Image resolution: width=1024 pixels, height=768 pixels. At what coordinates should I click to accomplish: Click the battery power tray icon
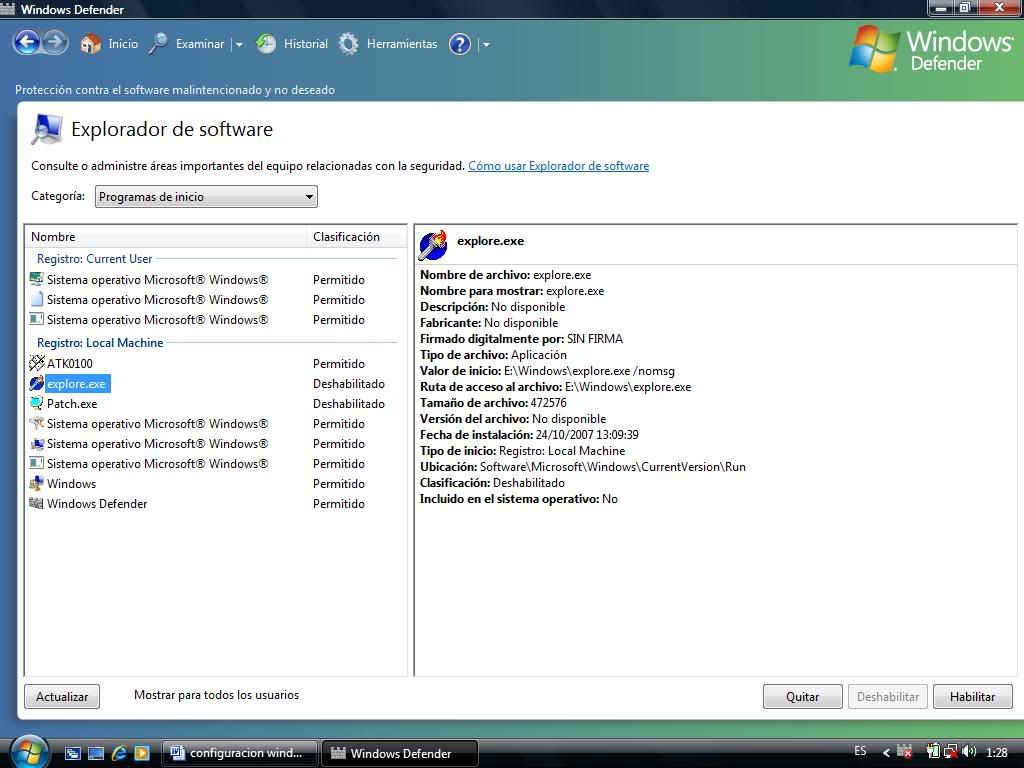click(933, 752)
